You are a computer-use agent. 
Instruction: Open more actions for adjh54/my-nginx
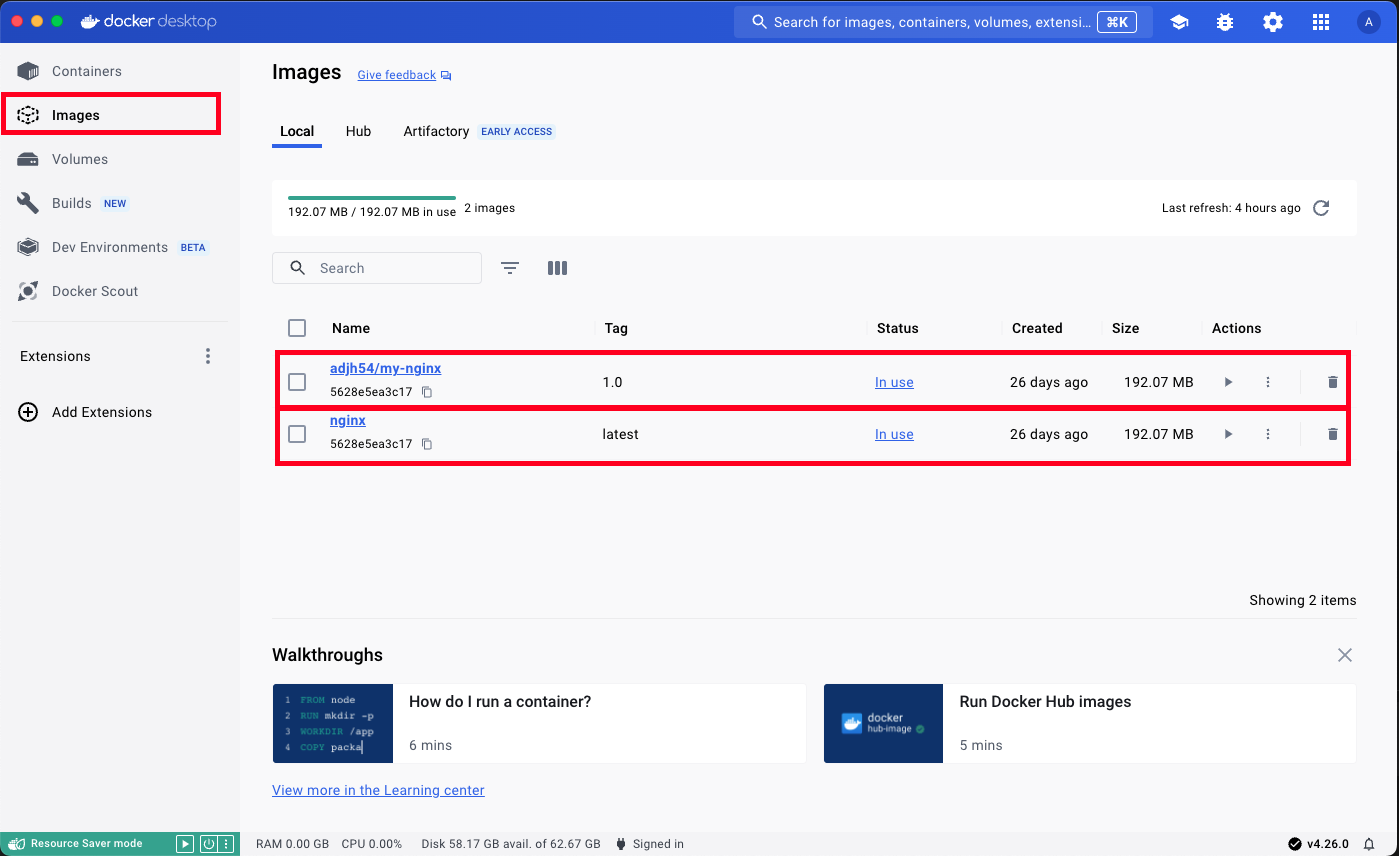1268,382
